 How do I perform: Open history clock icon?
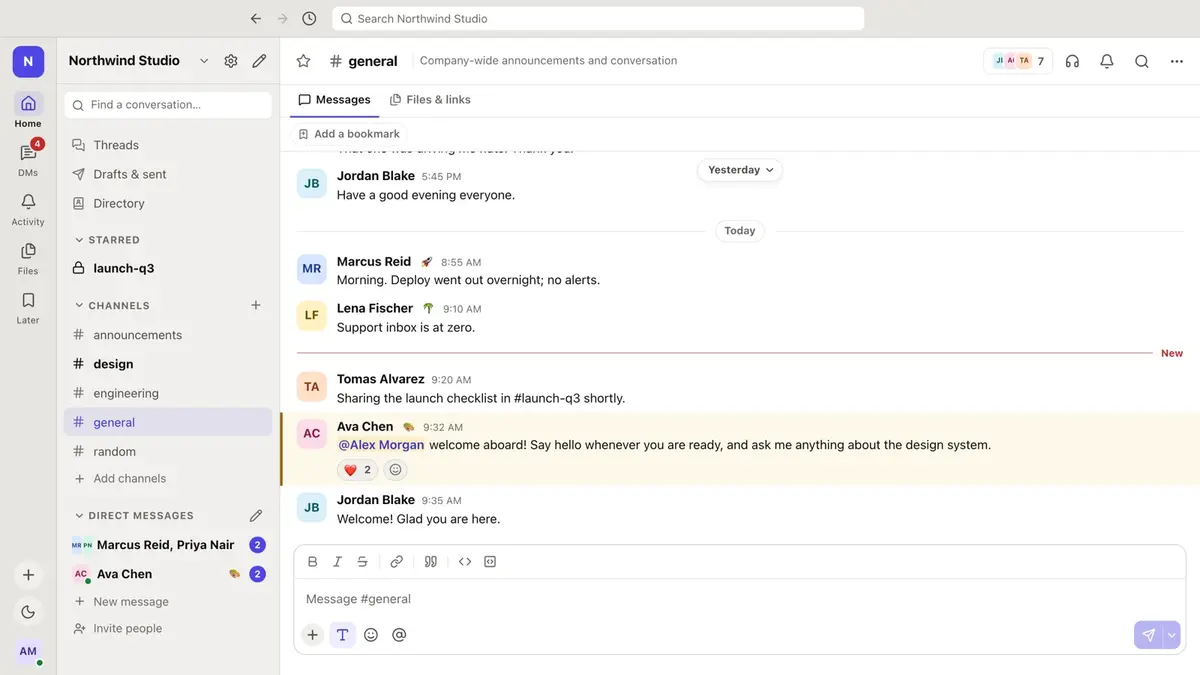click(x=310, y=18)
